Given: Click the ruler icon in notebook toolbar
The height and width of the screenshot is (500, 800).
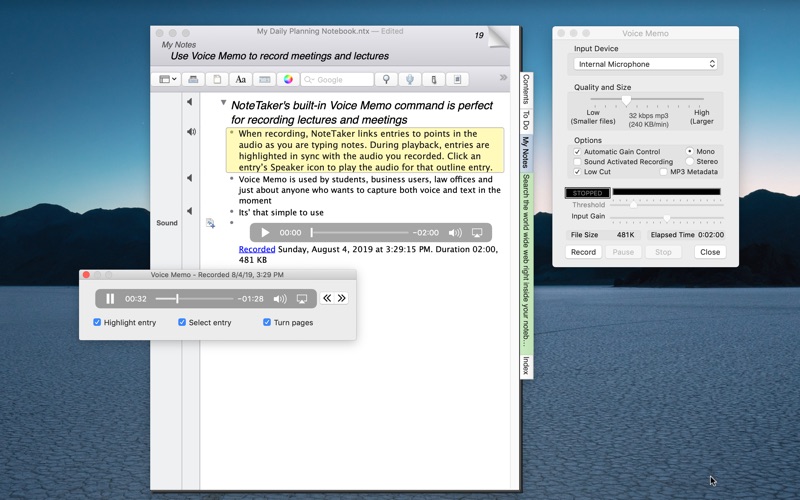Looking at the screenshot, I should point(264,79).
